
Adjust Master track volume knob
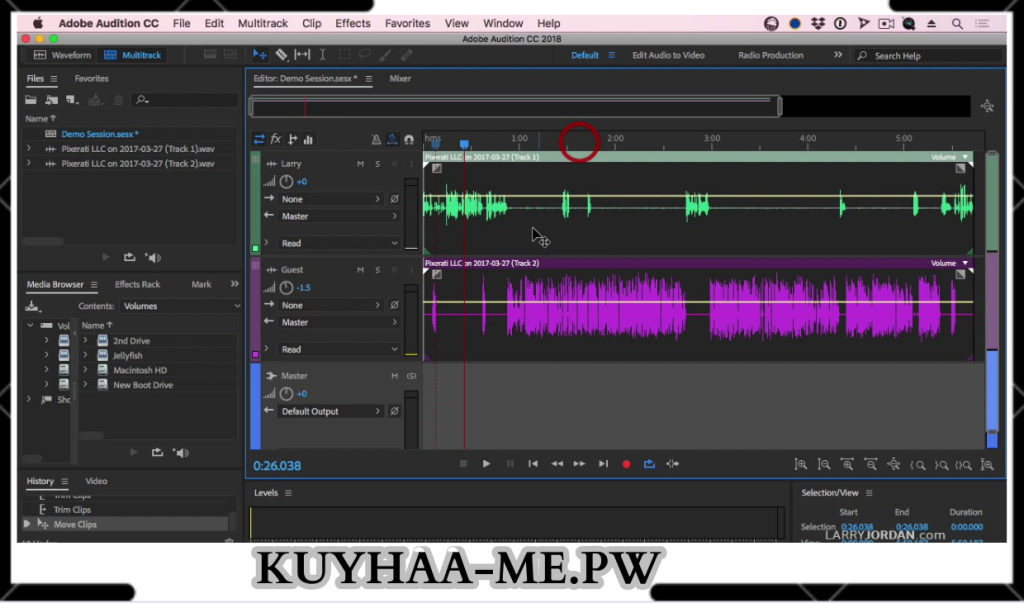click(x=286, y=394)
